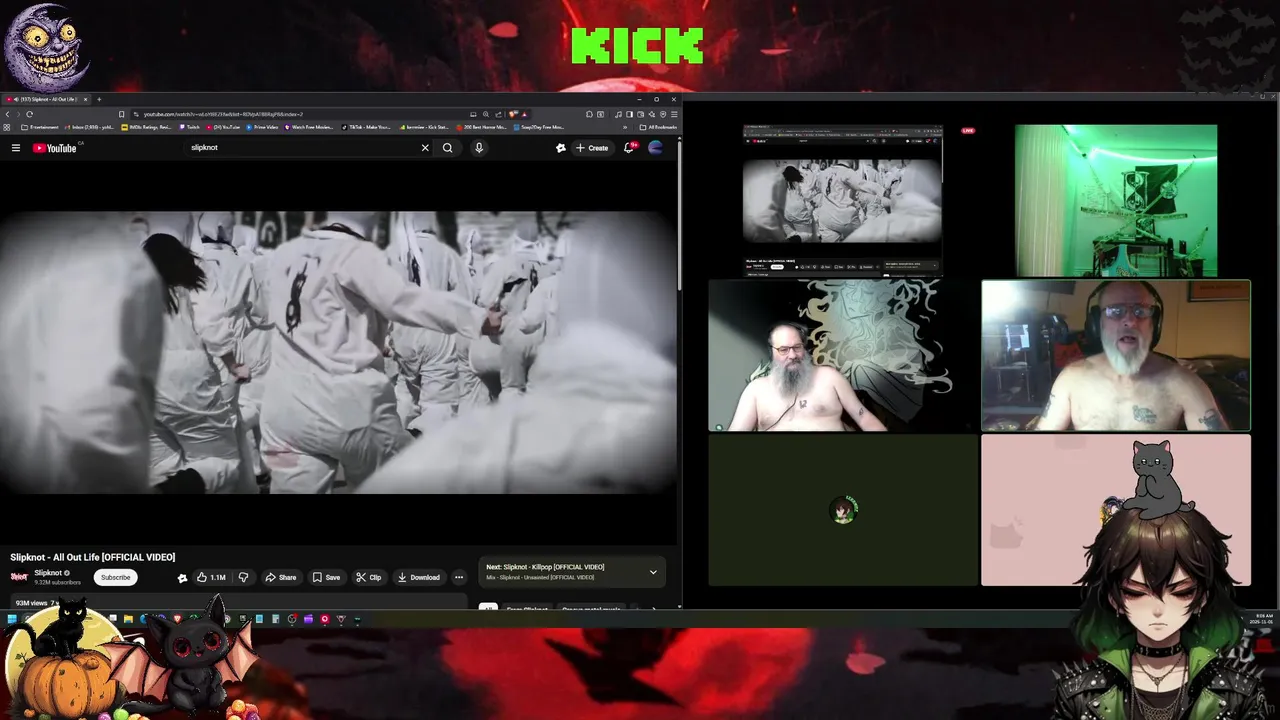Open the YouTube notifications bell

[x=629, y=148]
